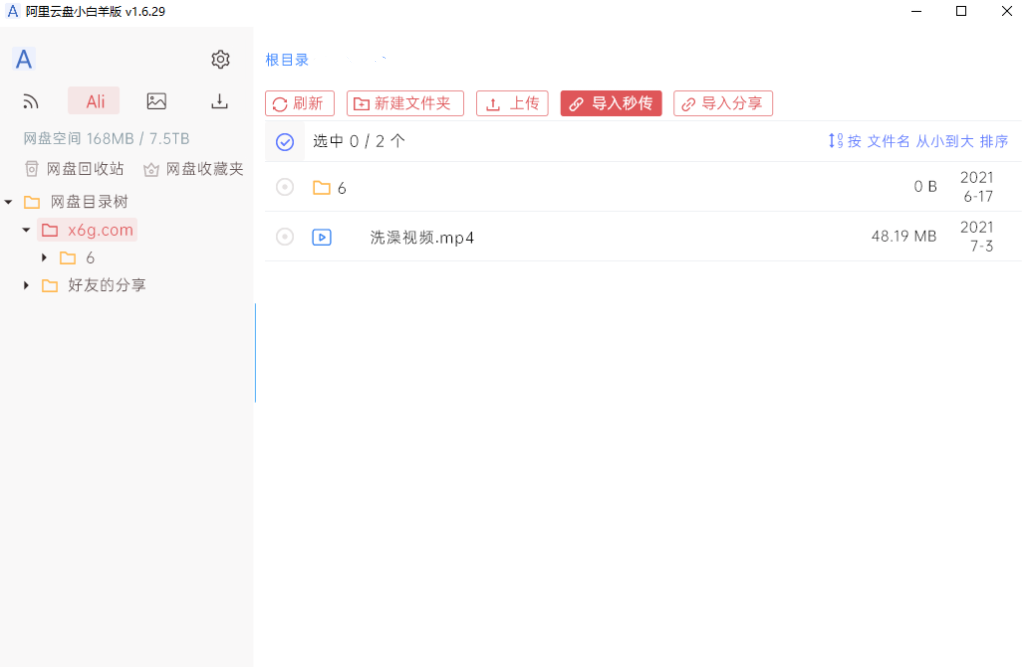This screenshot has width=1022, height=667.
Task: Click the RSS subscription icon in sidebar
Action: pyautogui.click(x=30, y=100)
